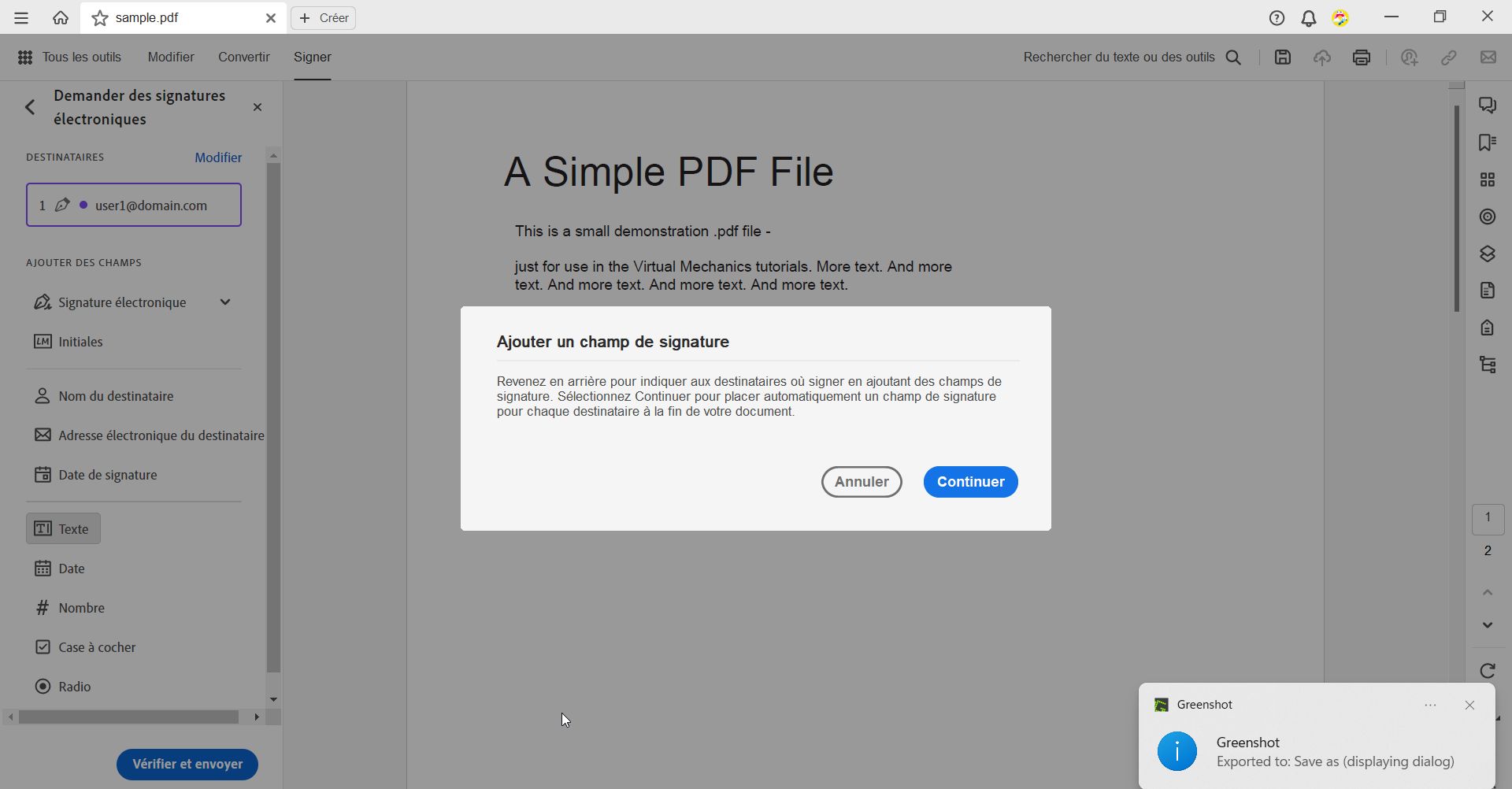Open the layers panel

pyautogui.click(x=1488, y=254)
